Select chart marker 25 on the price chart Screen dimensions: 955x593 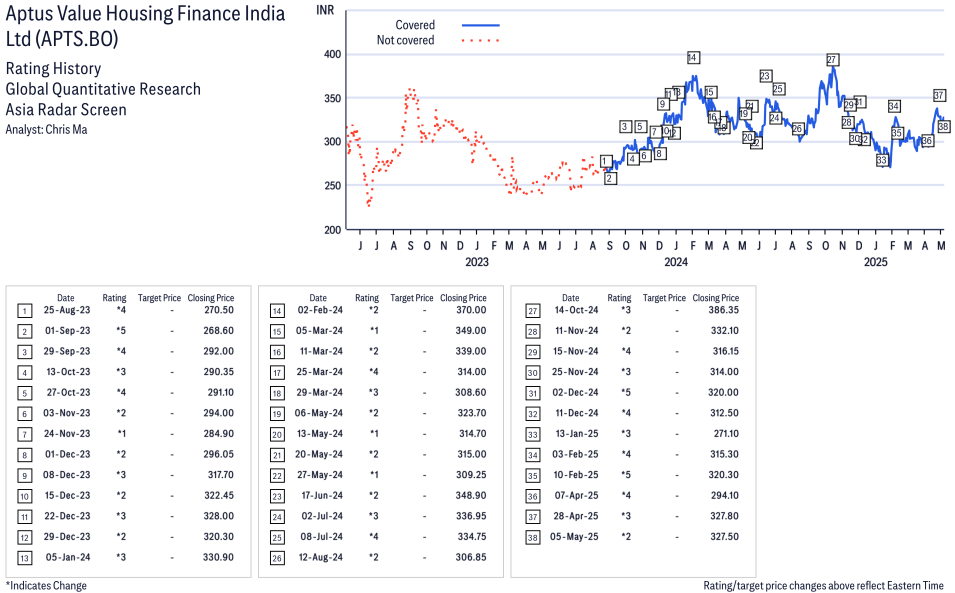pyautogui.click(x=778, y=89)
